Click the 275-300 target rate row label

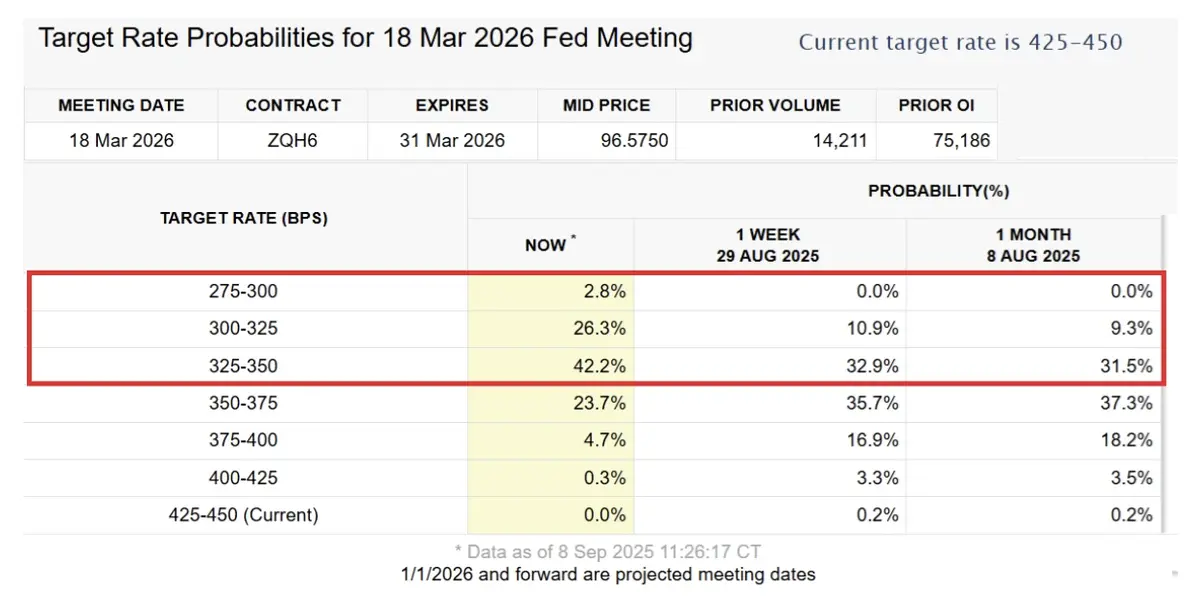pyautogui.click(x=244, y=292)
